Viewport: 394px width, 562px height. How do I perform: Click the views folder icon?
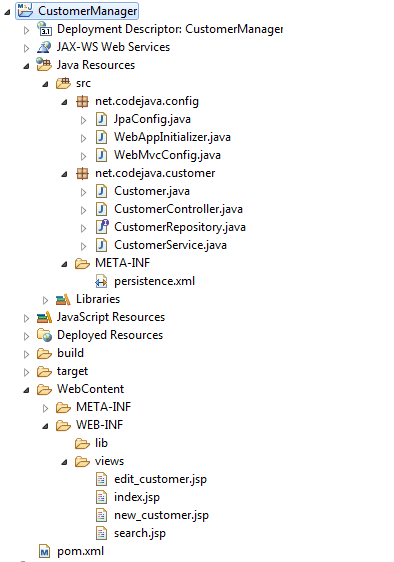82,462
